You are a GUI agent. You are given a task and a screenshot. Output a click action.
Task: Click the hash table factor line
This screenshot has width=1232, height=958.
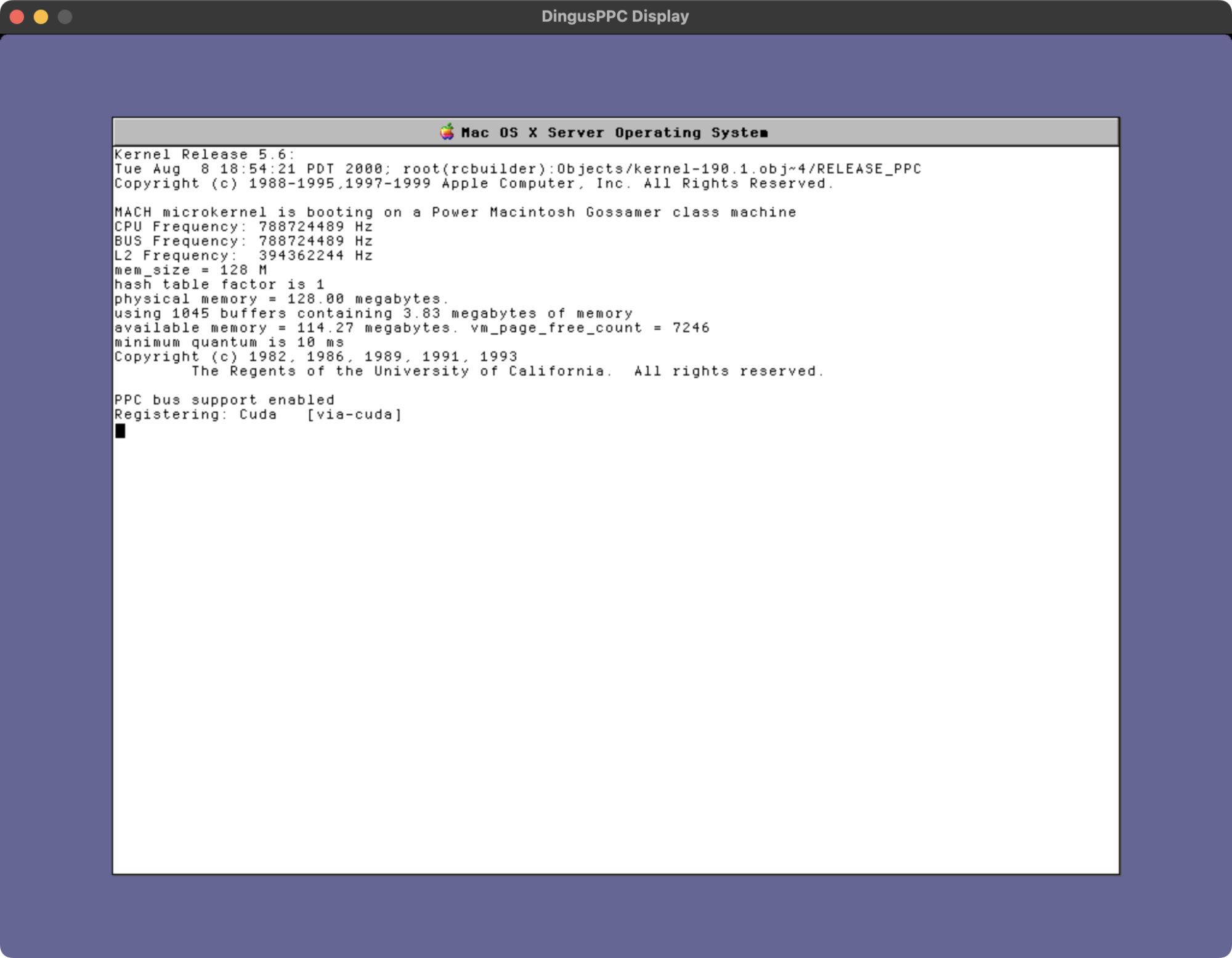(x=219, y=285)
